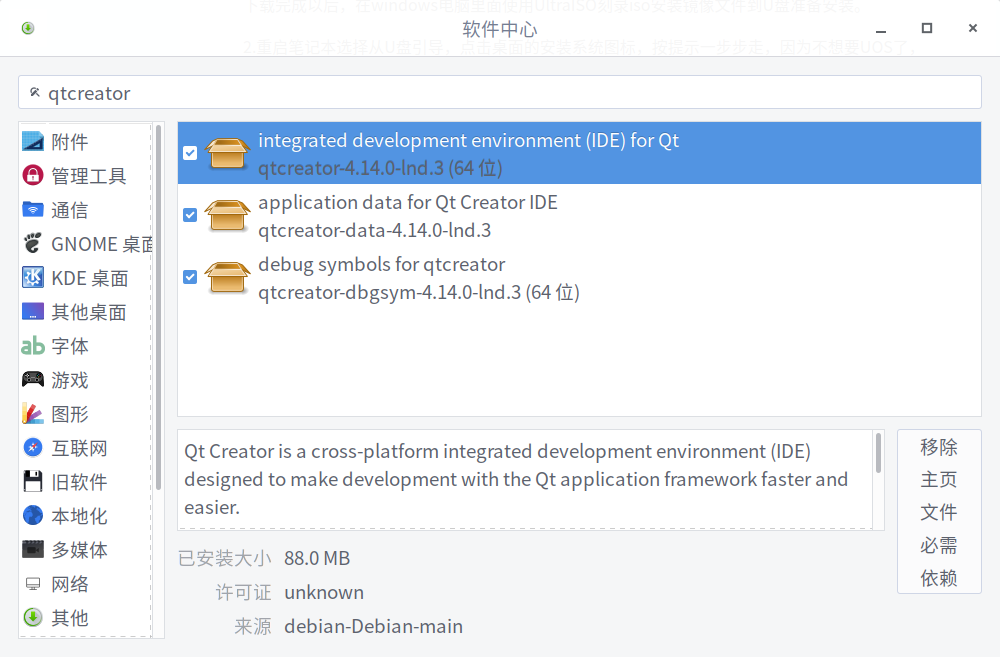Click the GNOME 桌面 footprint icon
Image resolution: width=1000 pixels, height=657 pixels.
(33, 243)
